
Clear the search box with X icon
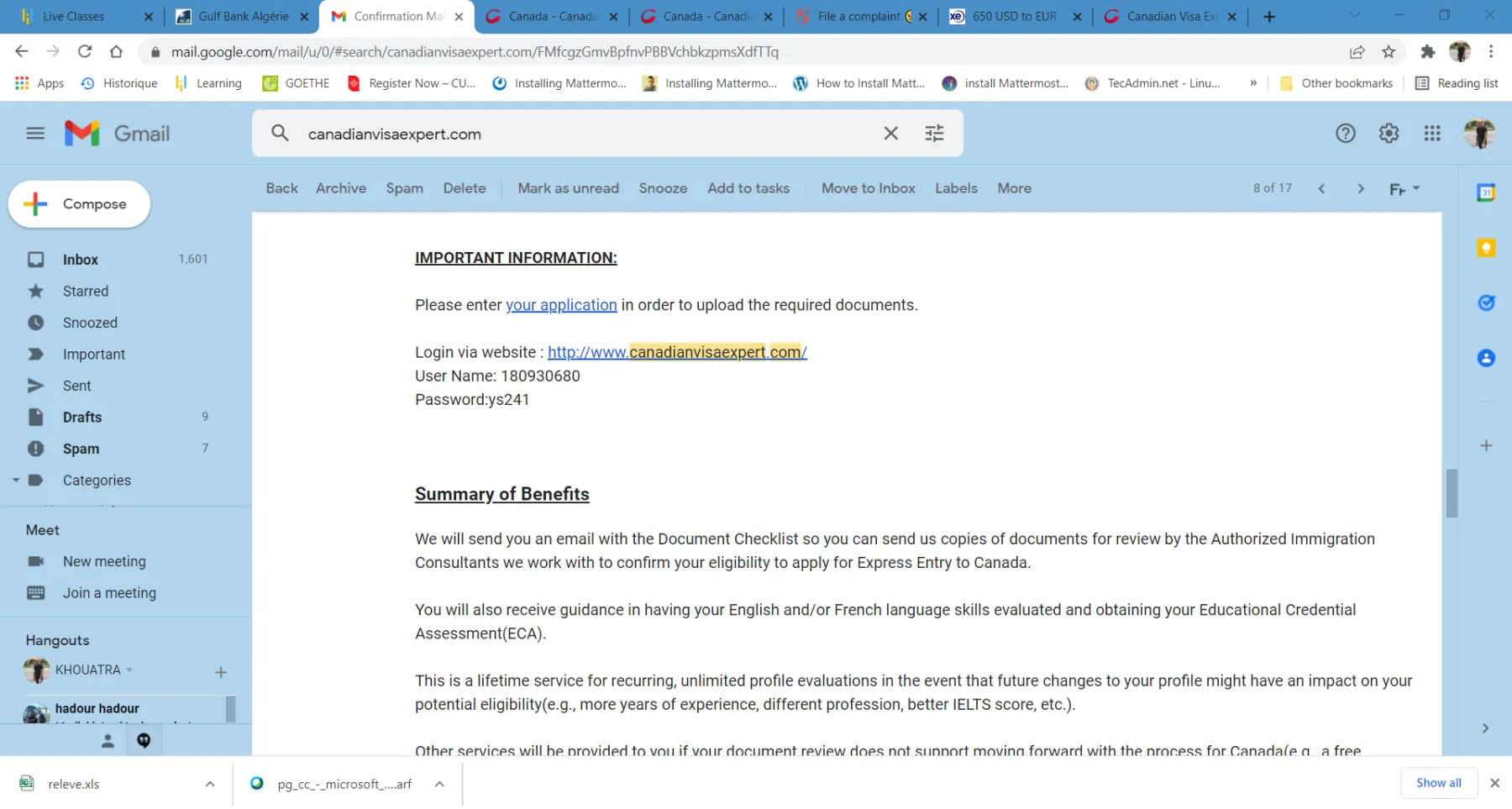(x=890, y=134)
